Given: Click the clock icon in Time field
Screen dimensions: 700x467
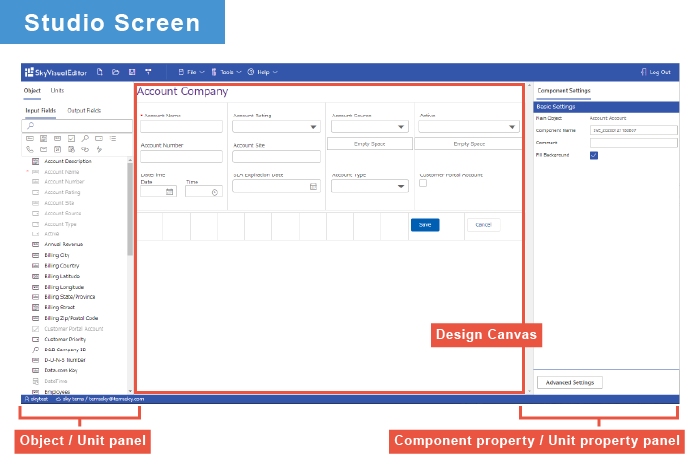Looking at the screenshot, I should click(216, 192).
